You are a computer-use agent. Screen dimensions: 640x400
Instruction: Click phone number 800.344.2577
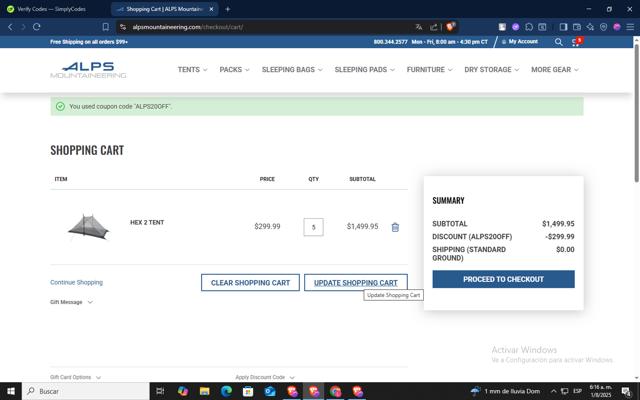[x=390, y=42]
